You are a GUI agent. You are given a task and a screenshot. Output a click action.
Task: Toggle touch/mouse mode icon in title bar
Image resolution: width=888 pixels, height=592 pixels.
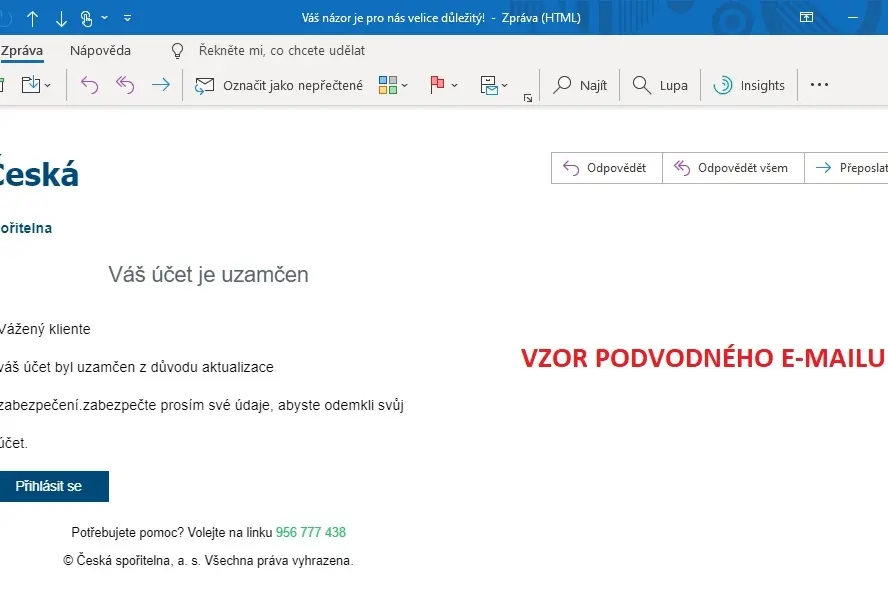[87, 18]
